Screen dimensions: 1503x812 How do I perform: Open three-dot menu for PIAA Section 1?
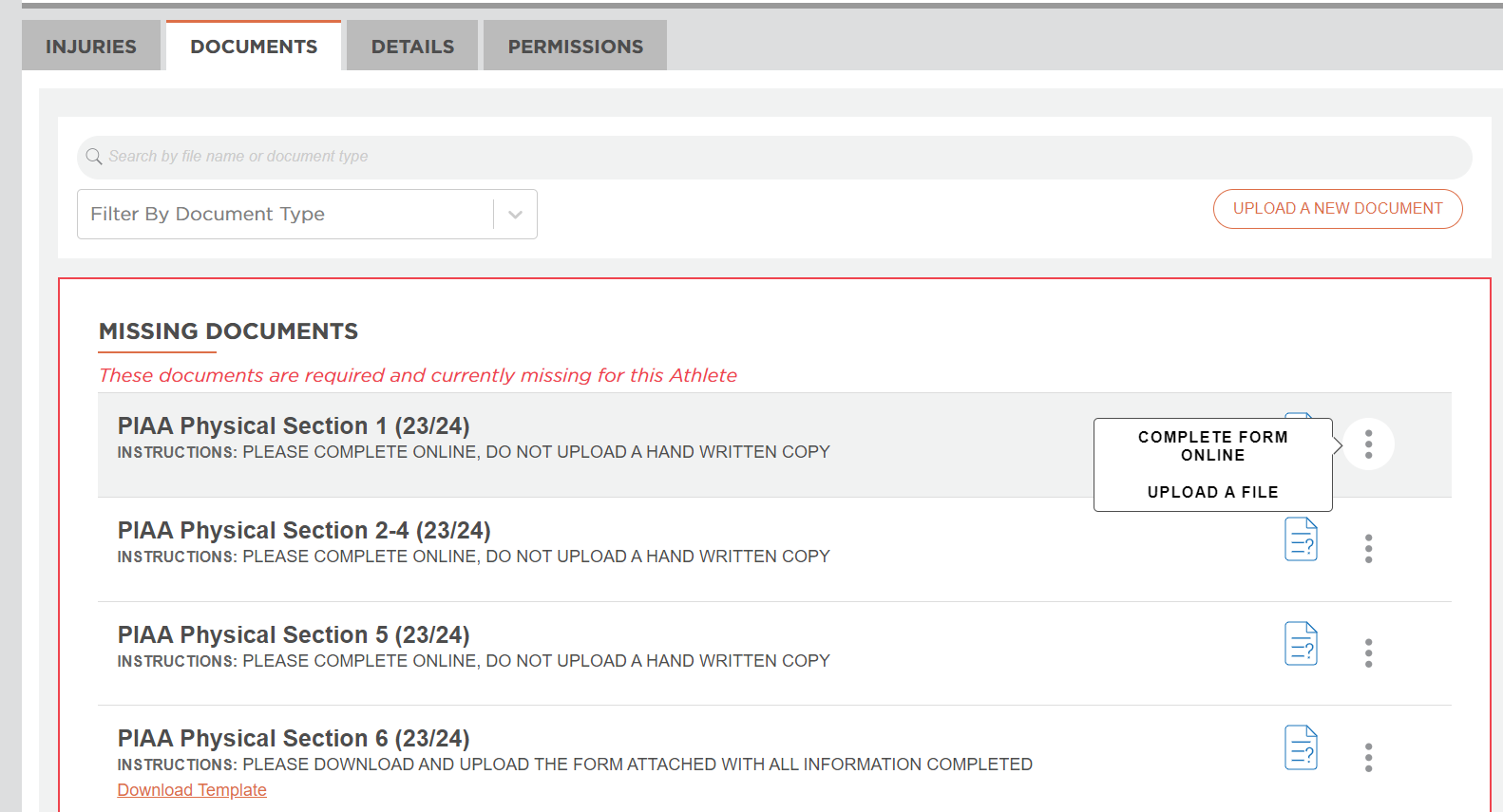[x=1368, y=444]
